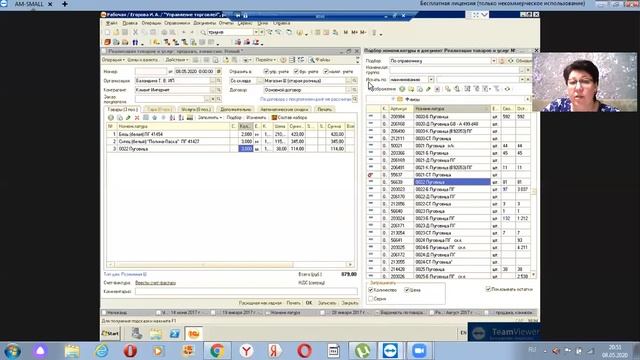
Task: Open the magnifier lookup for Организация field
Action: coord(219,81)
